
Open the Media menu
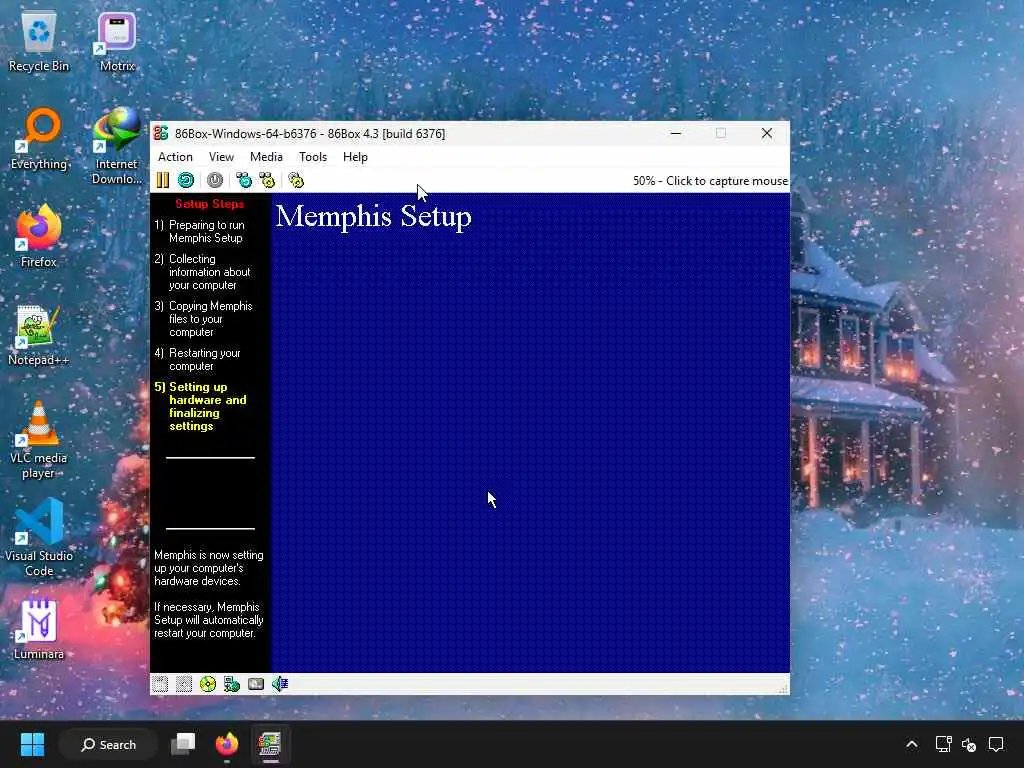(266, 157)
